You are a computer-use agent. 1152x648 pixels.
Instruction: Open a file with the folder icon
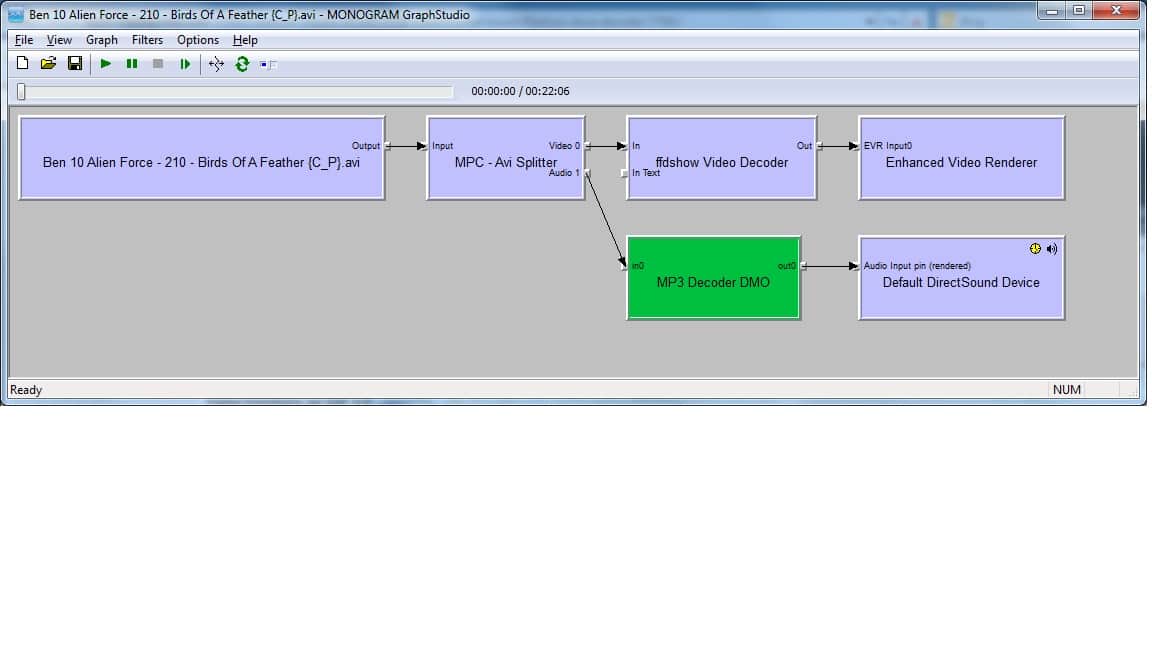tap(48, 64)
